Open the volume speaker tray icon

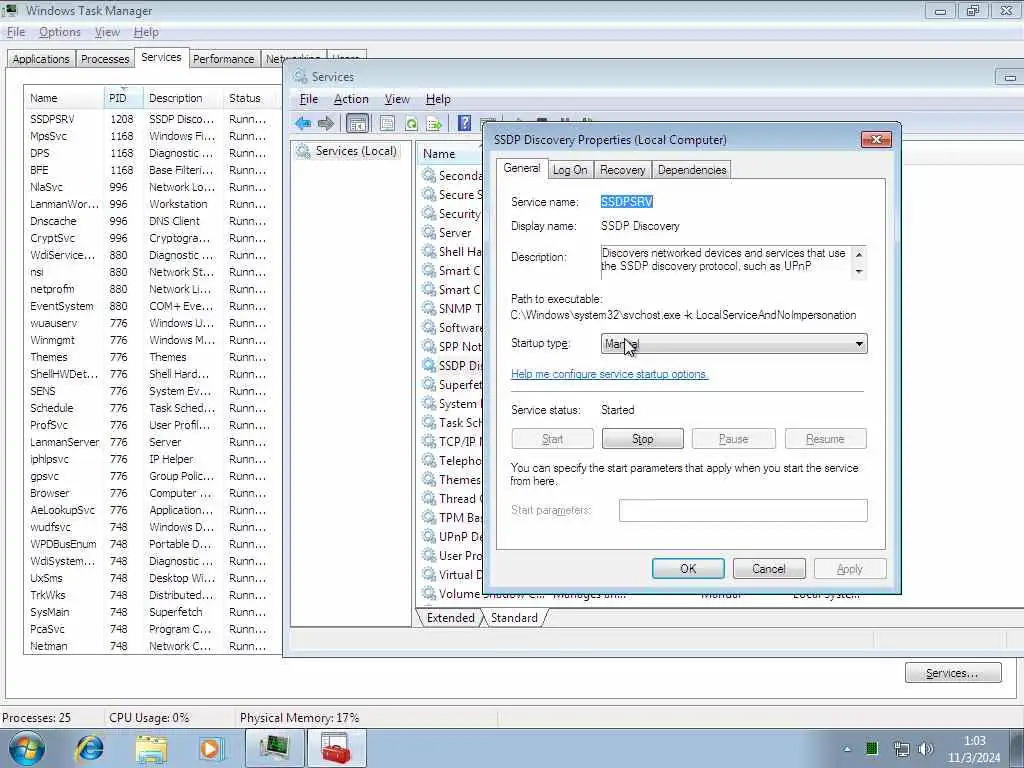[x=925, y=749]
